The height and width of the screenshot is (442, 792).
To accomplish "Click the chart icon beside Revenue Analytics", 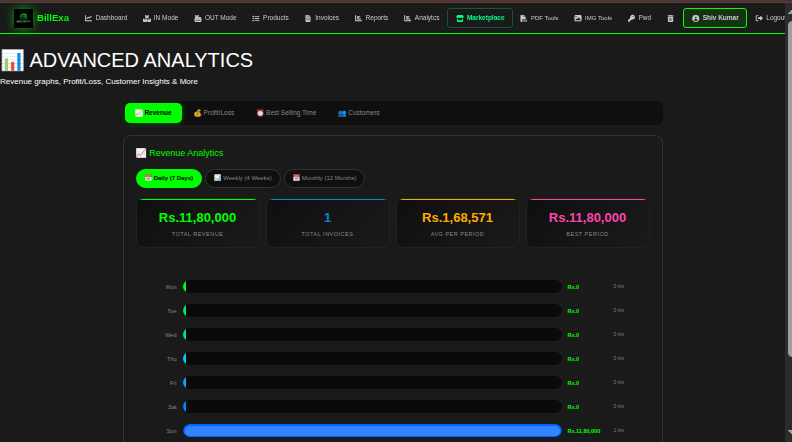I will 141,153.
